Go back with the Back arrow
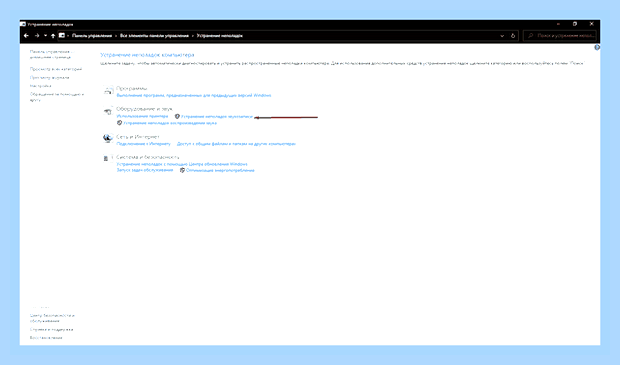The image size is (620, 365). point(26,36)
